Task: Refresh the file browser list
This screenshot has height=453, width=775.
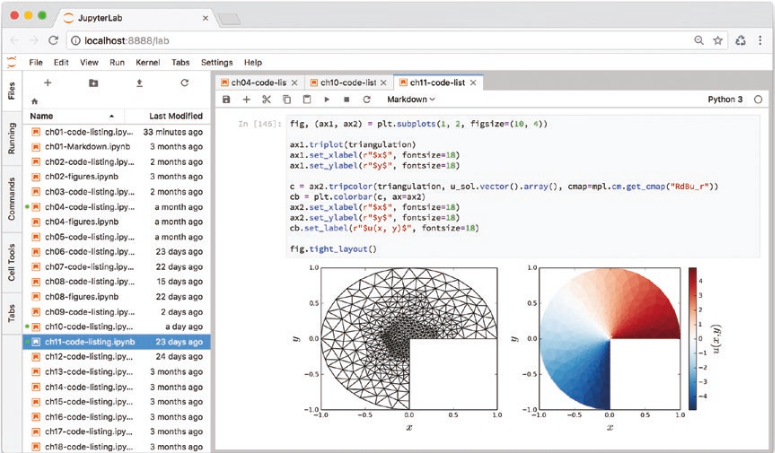Action: click(x=184, y=83)
